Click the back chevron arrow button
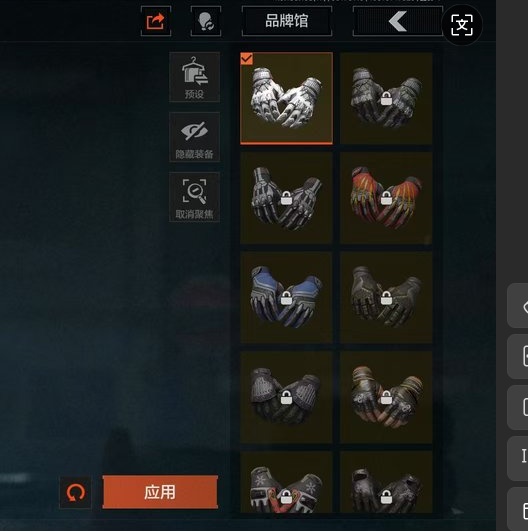This screenshot has width=528, height=531. [x=398, y=21]
